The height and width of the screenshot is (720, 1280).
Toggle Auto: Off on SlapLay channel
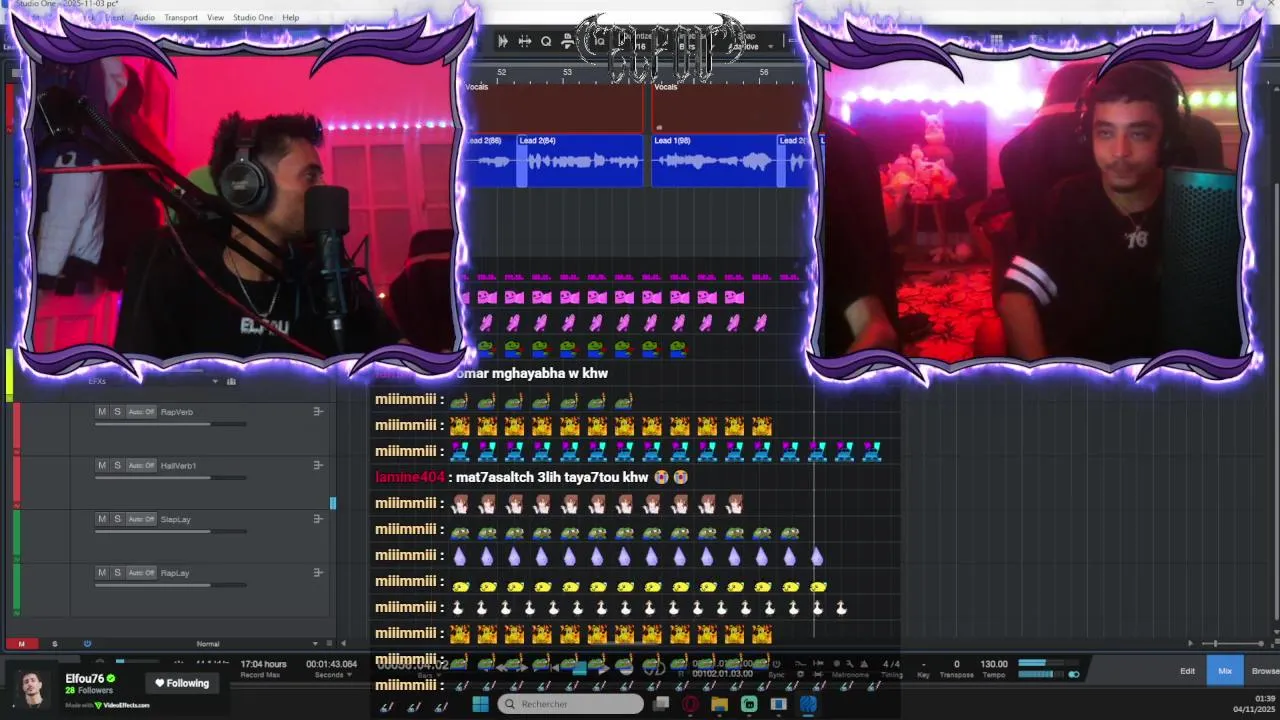pos(142,519)
